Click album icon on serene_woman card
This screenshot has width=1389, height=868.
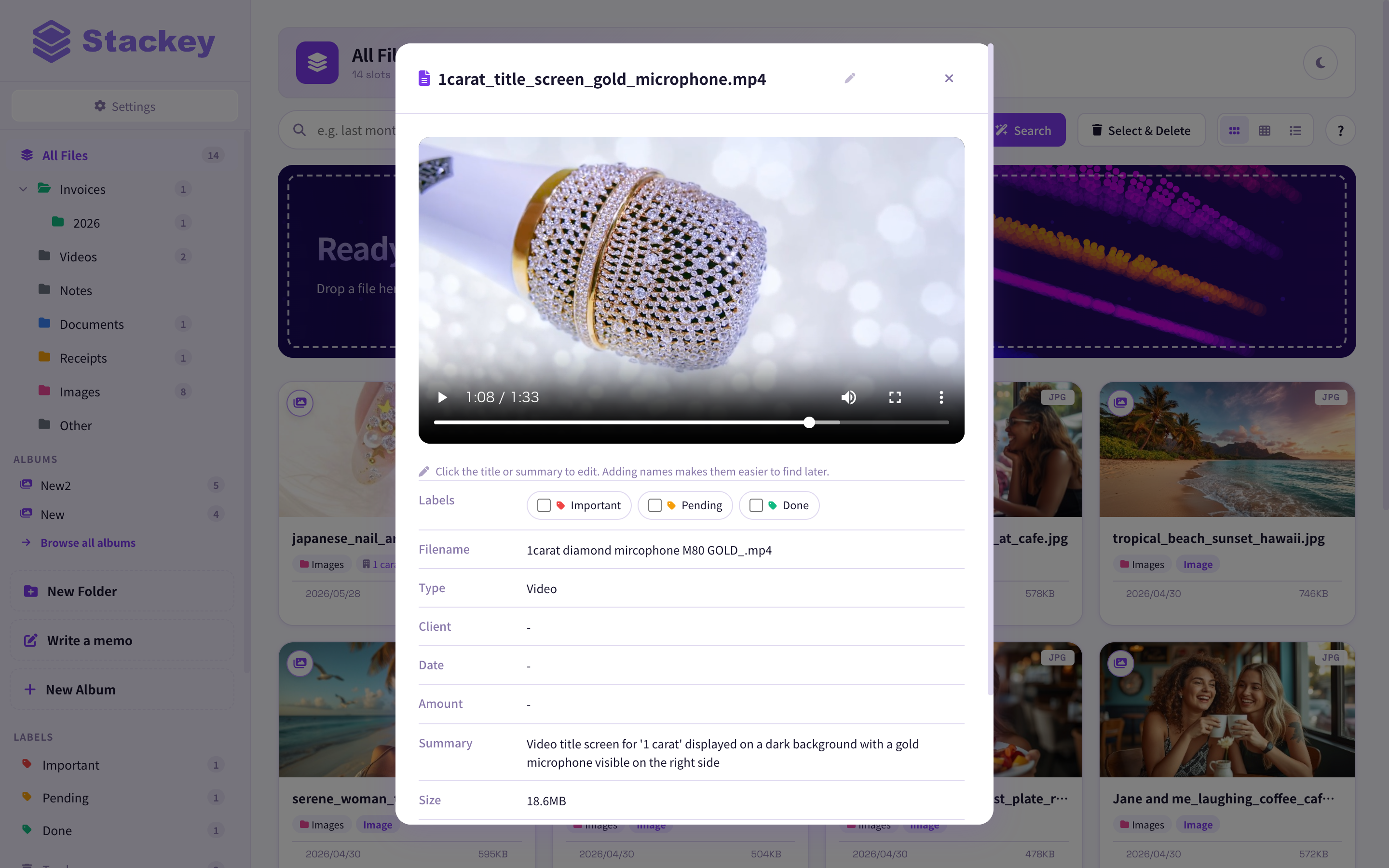(300, 663)
